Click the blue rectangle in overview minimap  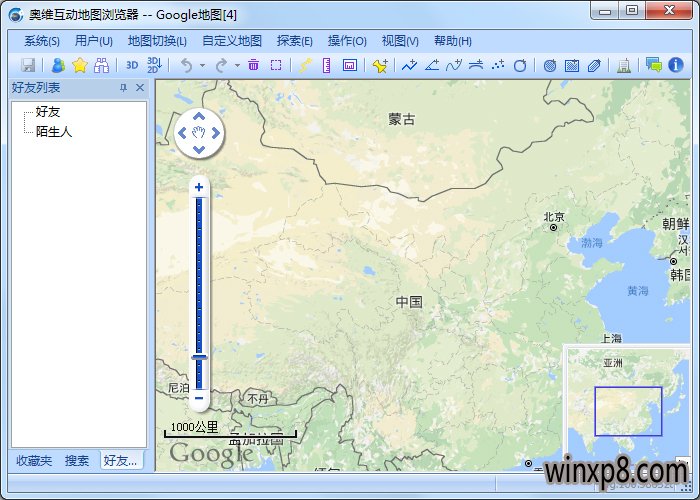click(628, 411)
